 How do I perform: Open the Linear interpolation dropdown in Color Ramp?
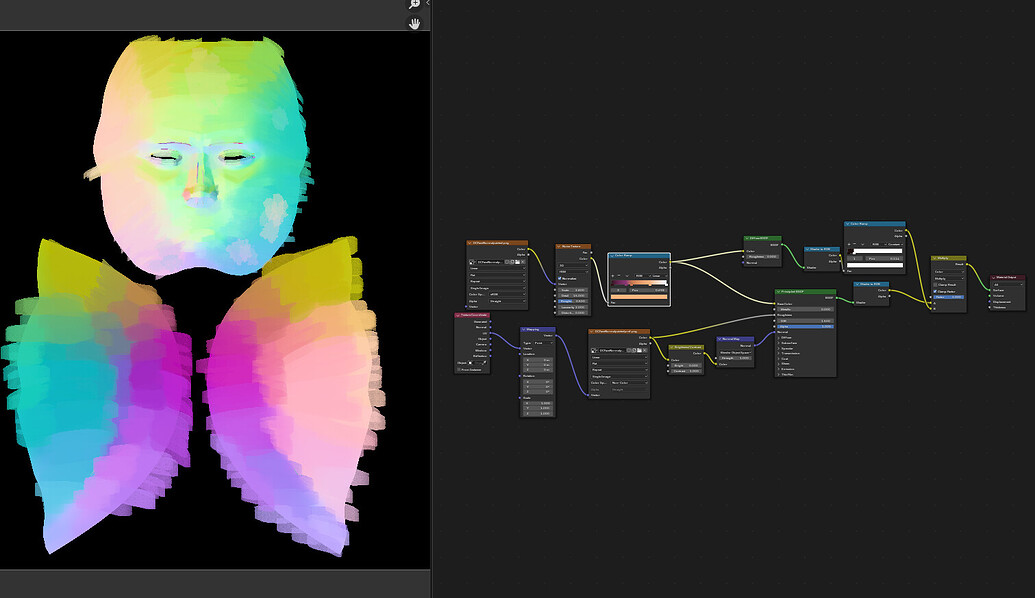[x=659, y=276]
